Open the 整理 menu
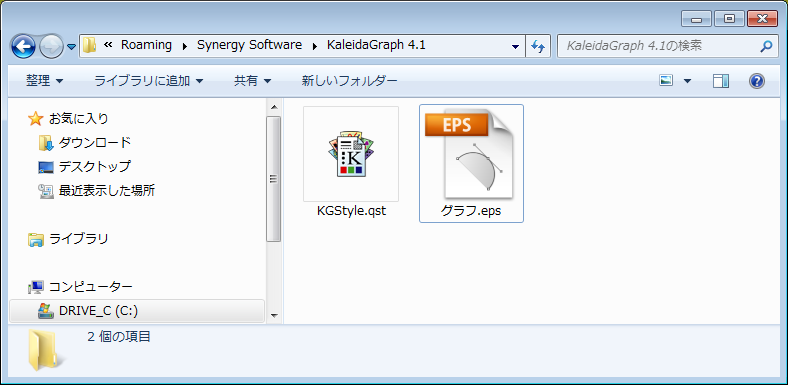Image resolution: width=788 pixels, height=385 pixels. [x=45, y=80]
